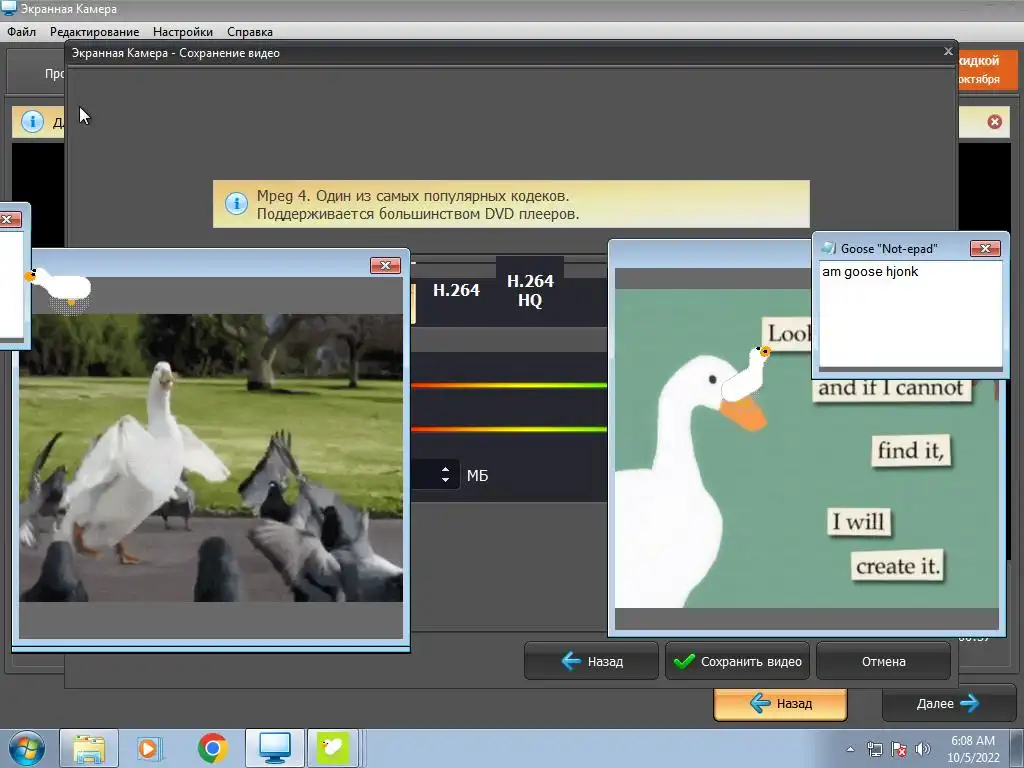Close the Goose "Not-epad" window
This screenshot has width=1024, height=768.
coord(985,248)
